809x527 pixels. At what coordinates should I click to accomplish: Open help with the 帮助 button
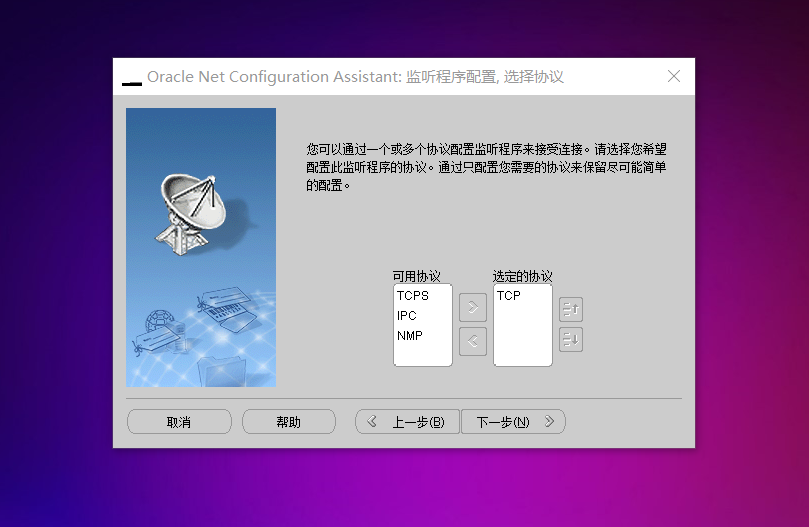point(289,422)
